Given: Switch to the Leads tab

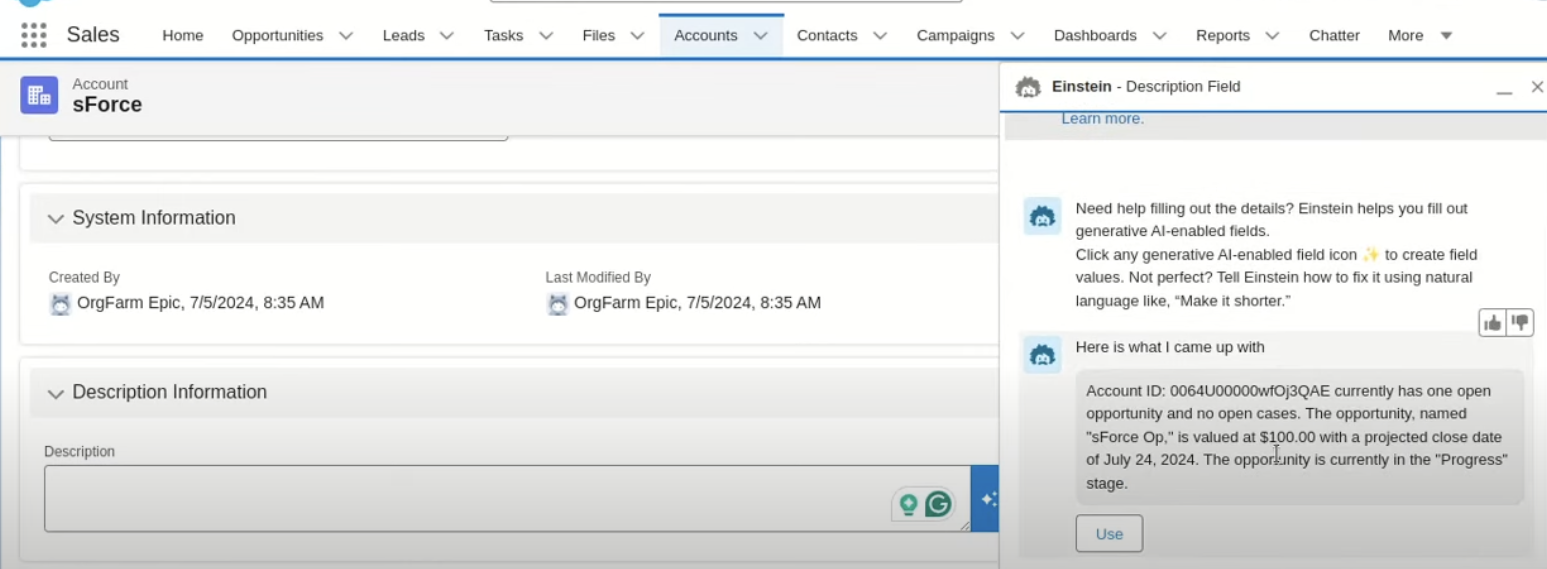Looking at the screenshot, I should point(404,35).
